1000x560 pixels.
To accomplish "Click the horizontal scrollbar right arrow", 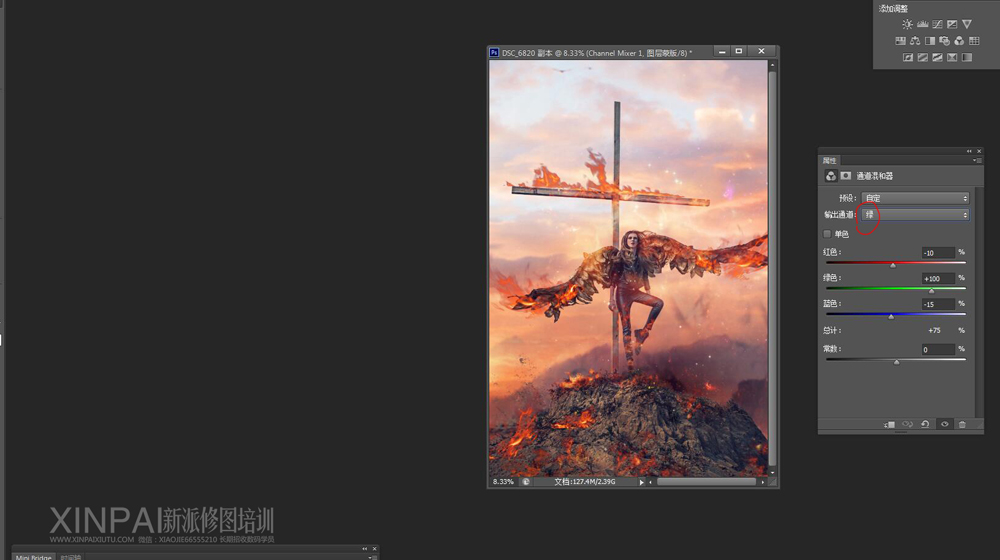I will (x=762, y=482).
